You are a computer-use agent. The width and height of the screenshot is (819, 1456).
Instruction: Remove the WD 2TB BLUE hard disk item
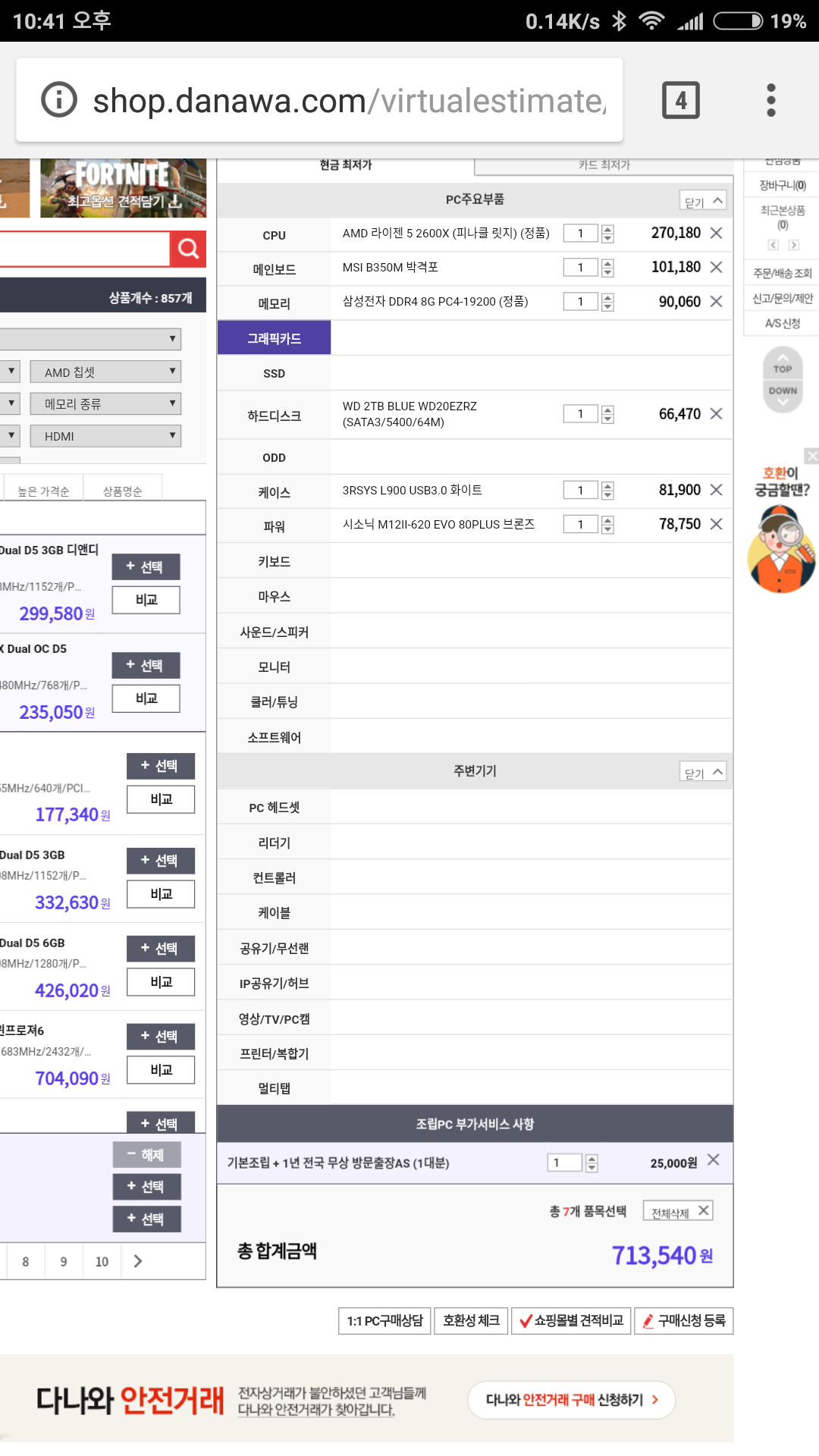716,413
